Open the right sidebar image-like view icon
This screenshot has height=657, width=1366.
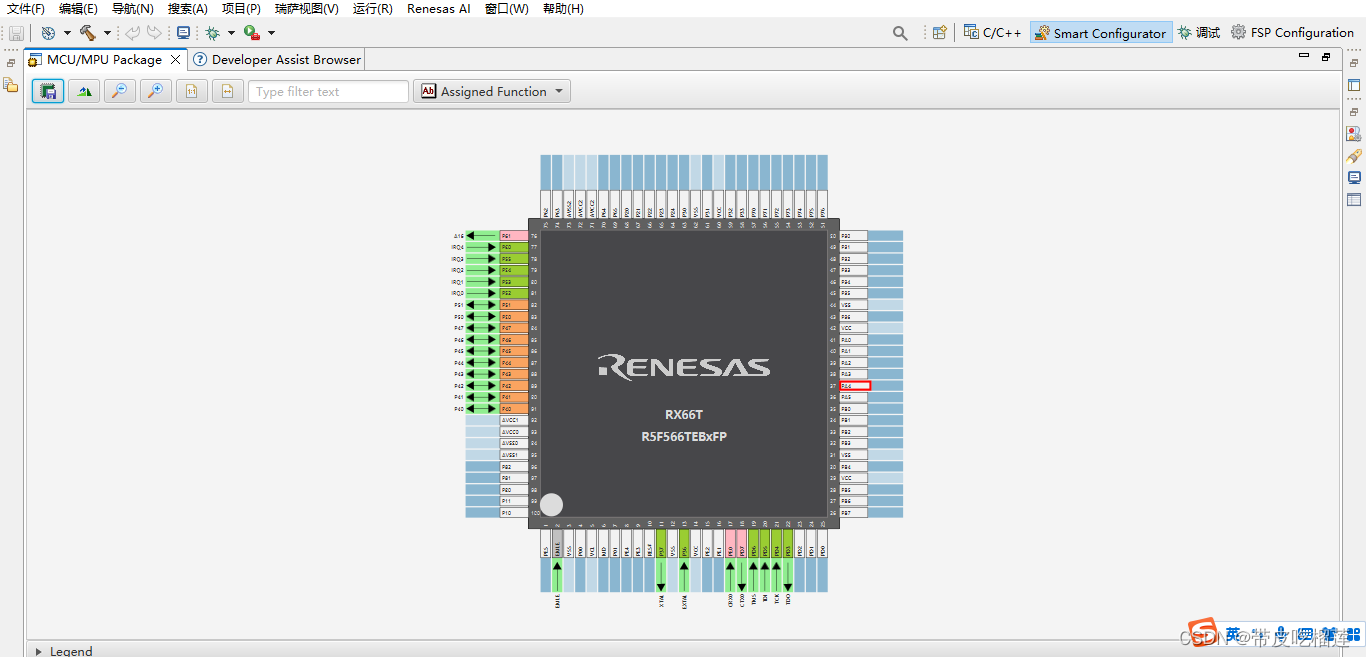[1354, 133]
